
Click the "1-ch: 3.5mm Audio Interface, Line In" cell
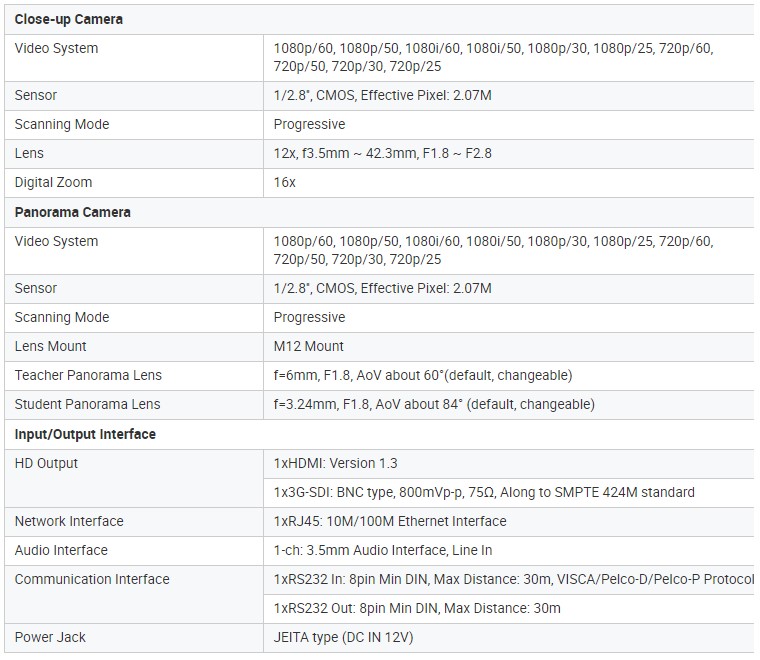(x=508, y=550)
